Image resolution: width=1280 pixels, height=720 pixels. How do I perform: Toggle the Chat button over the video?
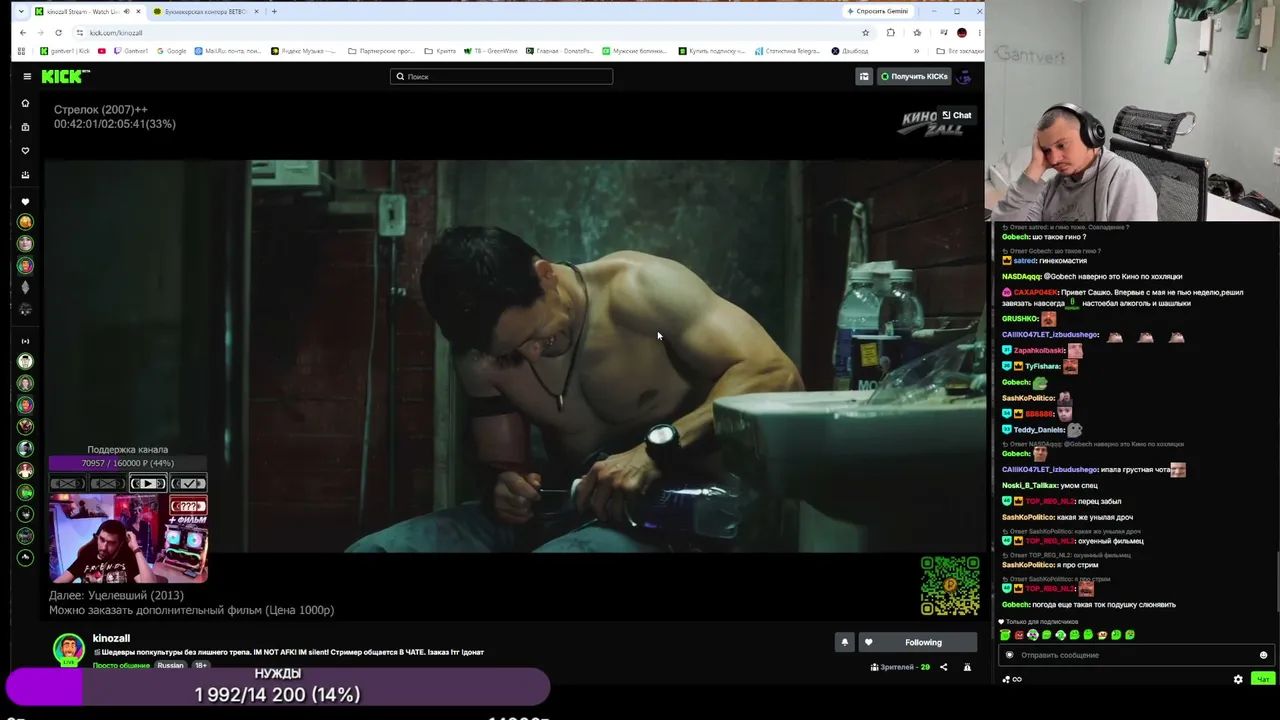[x=957, y=115]
